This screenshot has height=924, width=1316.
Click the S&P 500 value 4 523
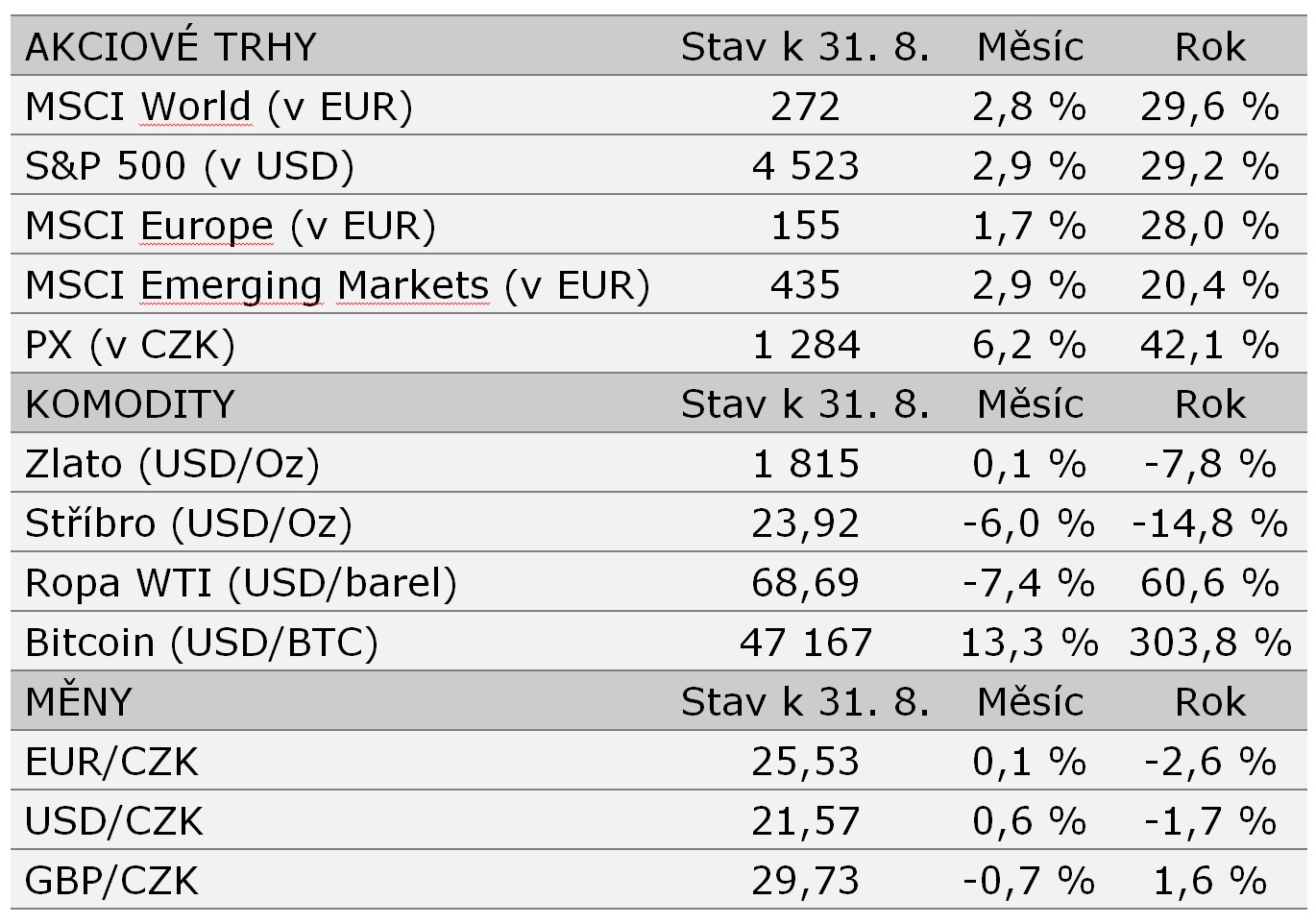click(805, 166)
